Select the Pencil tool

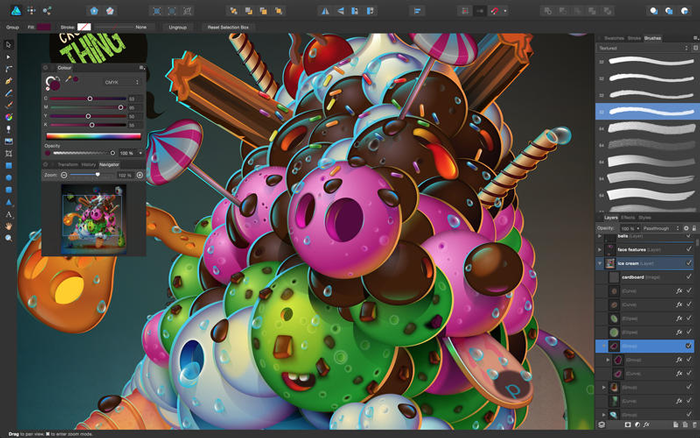tap(8, 93)
